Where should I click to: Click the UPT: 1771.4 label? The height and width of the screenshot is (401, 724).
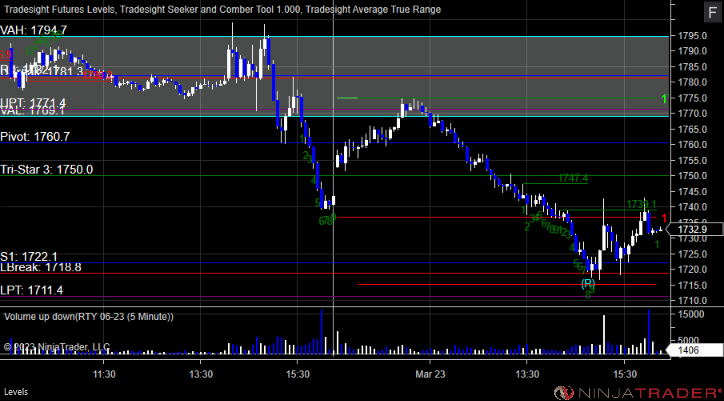[32, 102]
